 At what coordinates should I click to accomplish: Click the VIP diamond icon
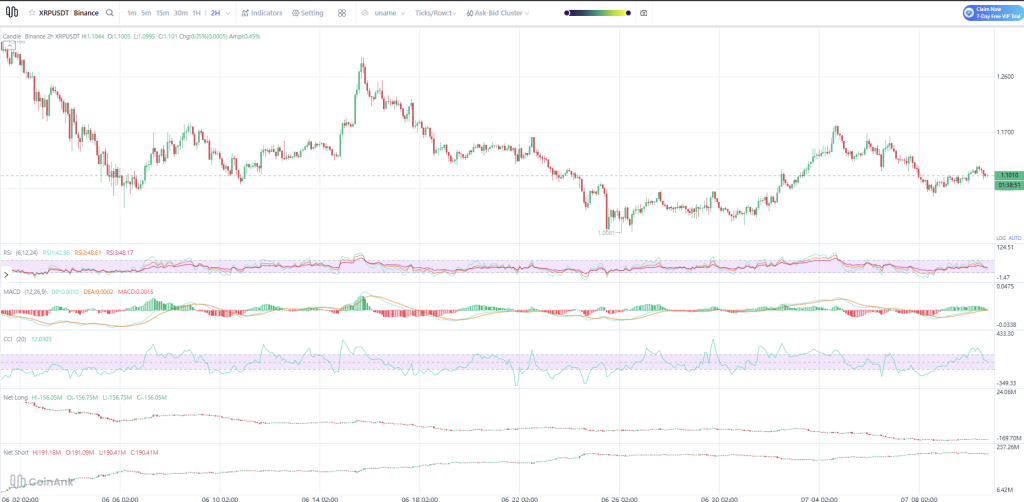point(969,12)
